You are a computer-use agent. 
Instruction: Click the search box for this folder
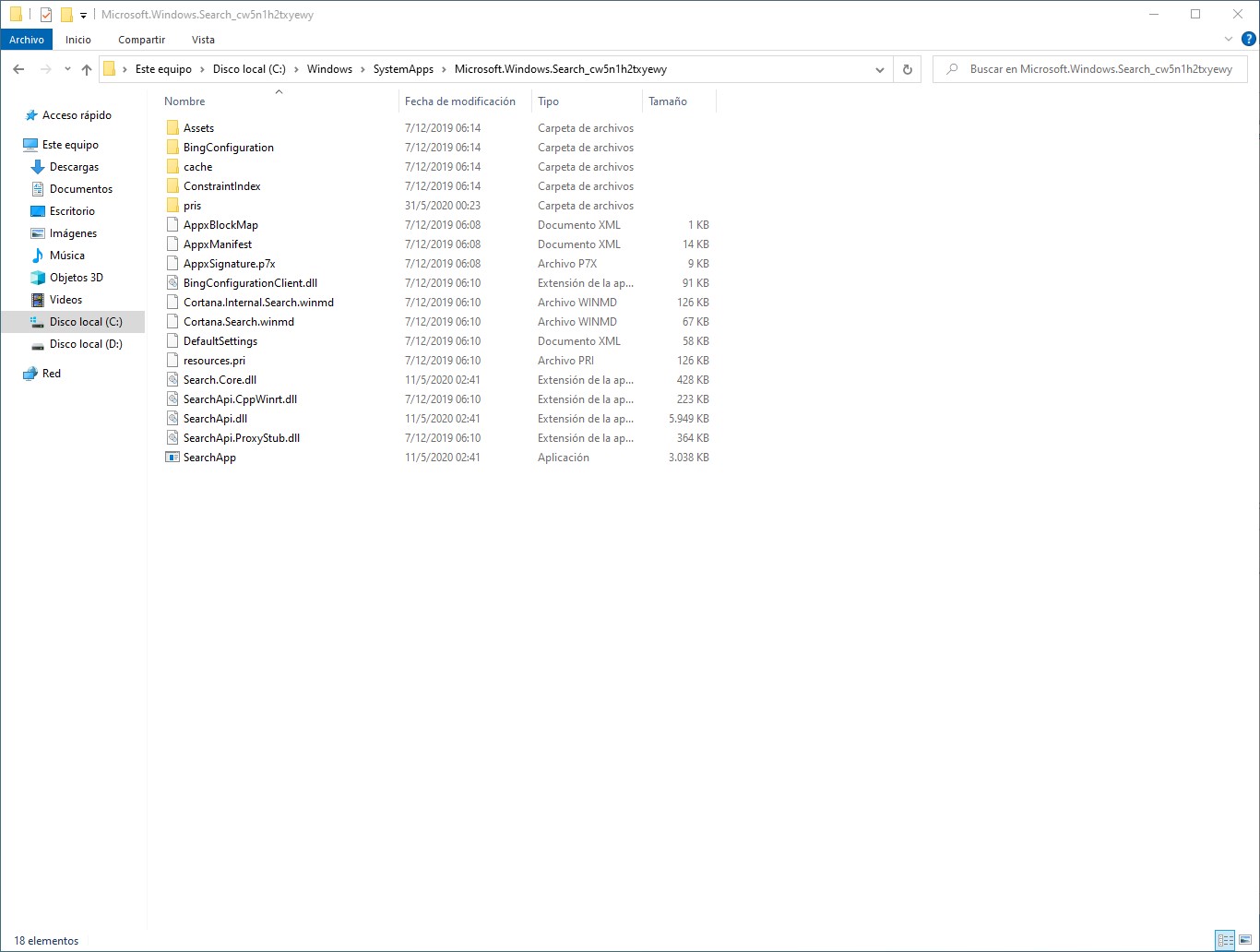(x=1090, y=69)
